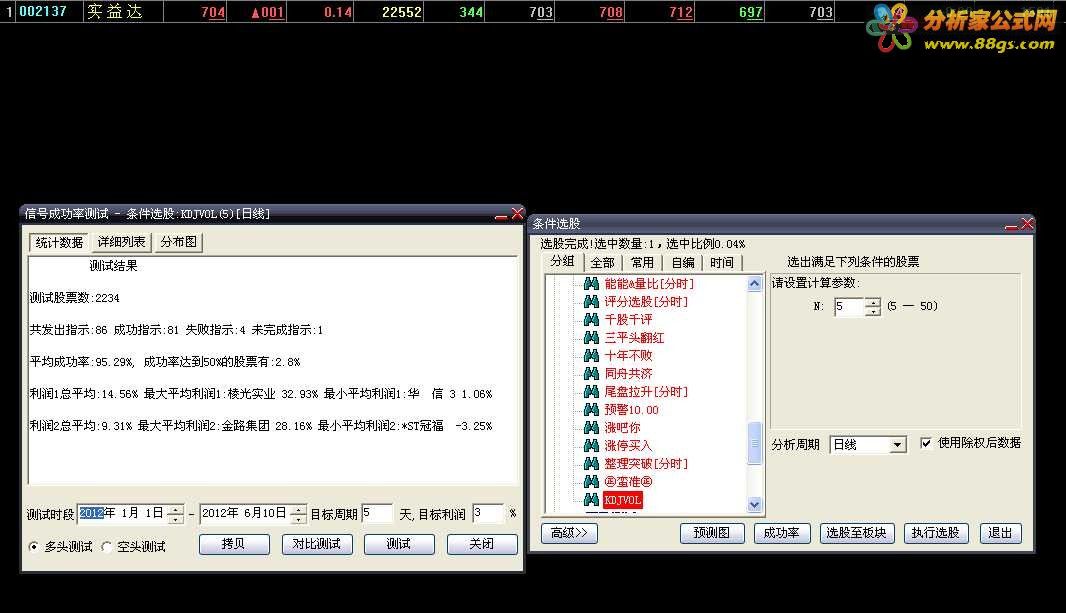Viewport: 1066px width, 613px height.
Task: Click binoculars icon beside 涨停买入
Action: click(x=591, y=445)
